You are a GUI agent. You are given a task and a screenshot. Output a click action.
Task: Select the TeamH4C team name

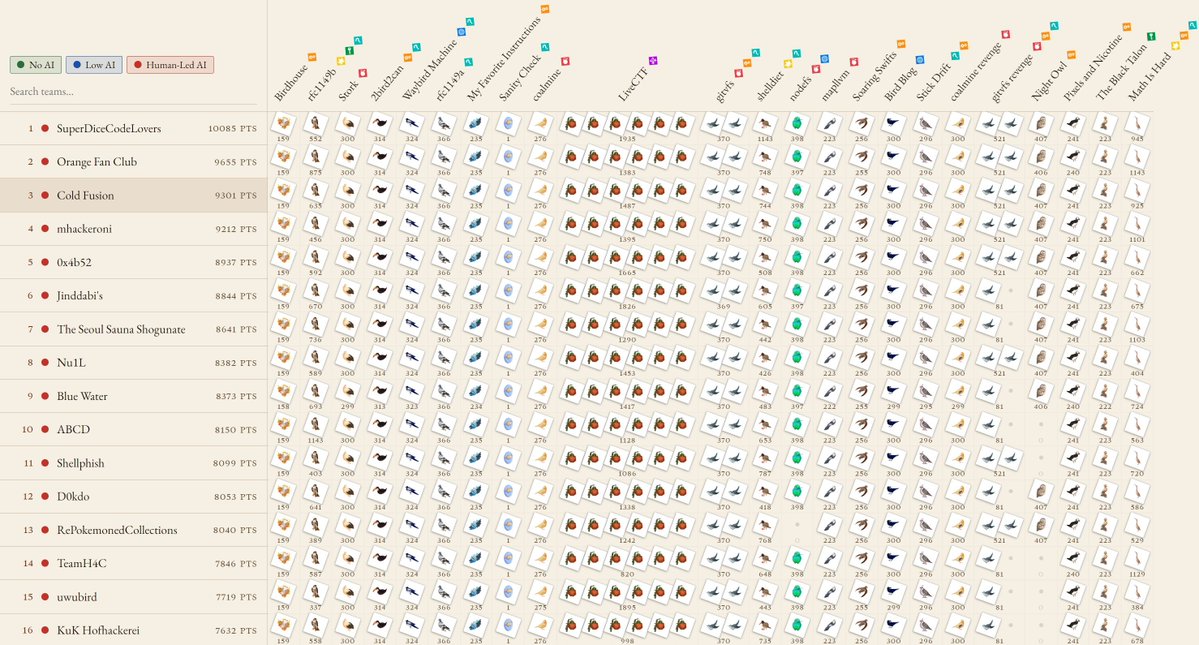point(81,563)
